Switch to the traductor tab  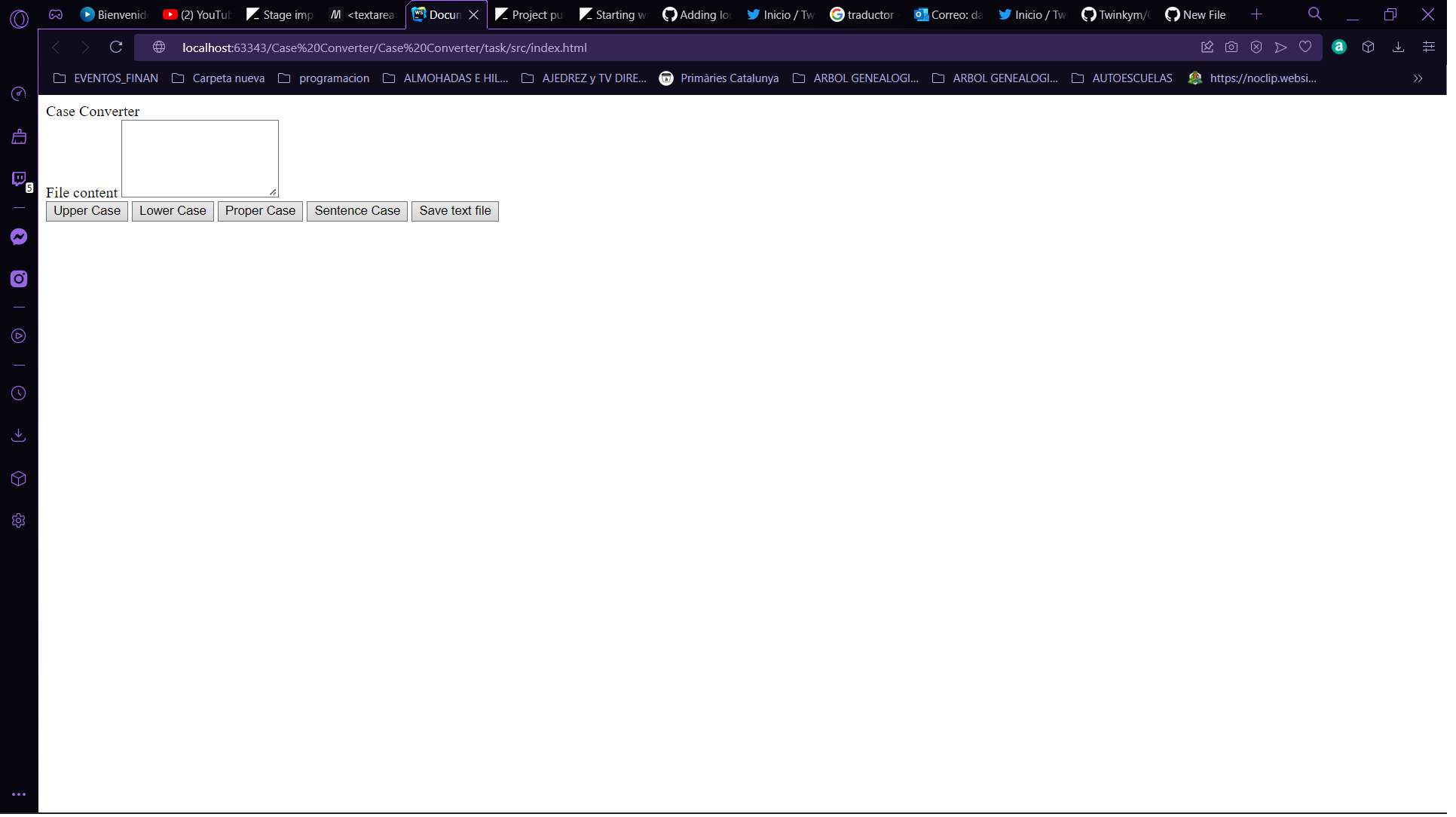[863, 15]
